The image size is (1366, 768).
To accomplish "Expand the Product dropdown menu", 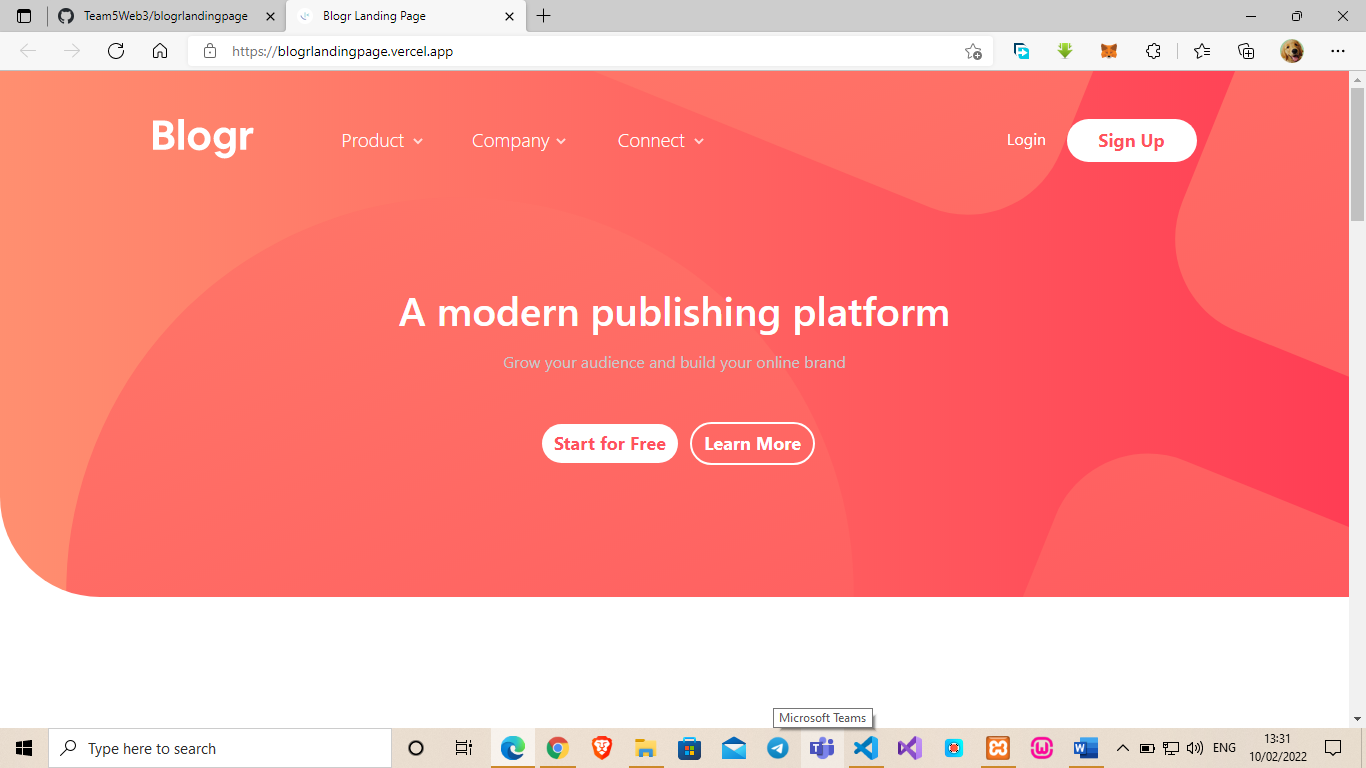I will tap(382, 141).
